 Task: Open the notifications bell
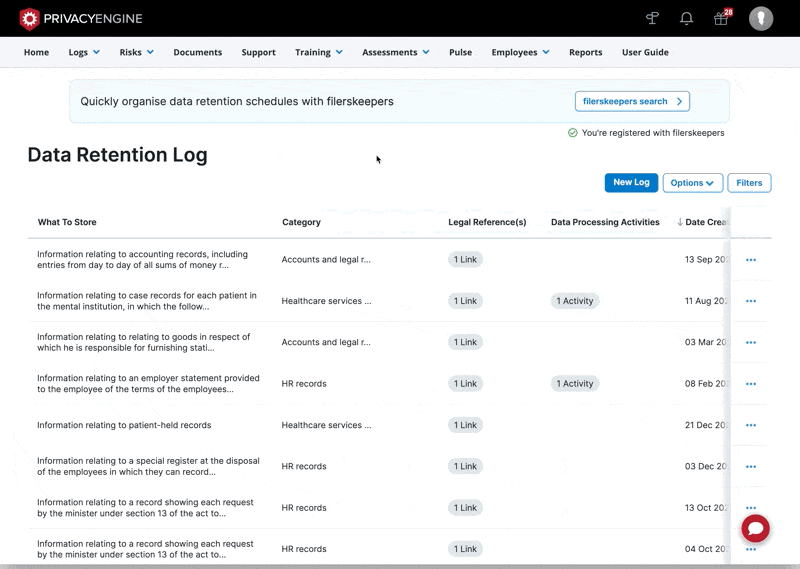686,19
